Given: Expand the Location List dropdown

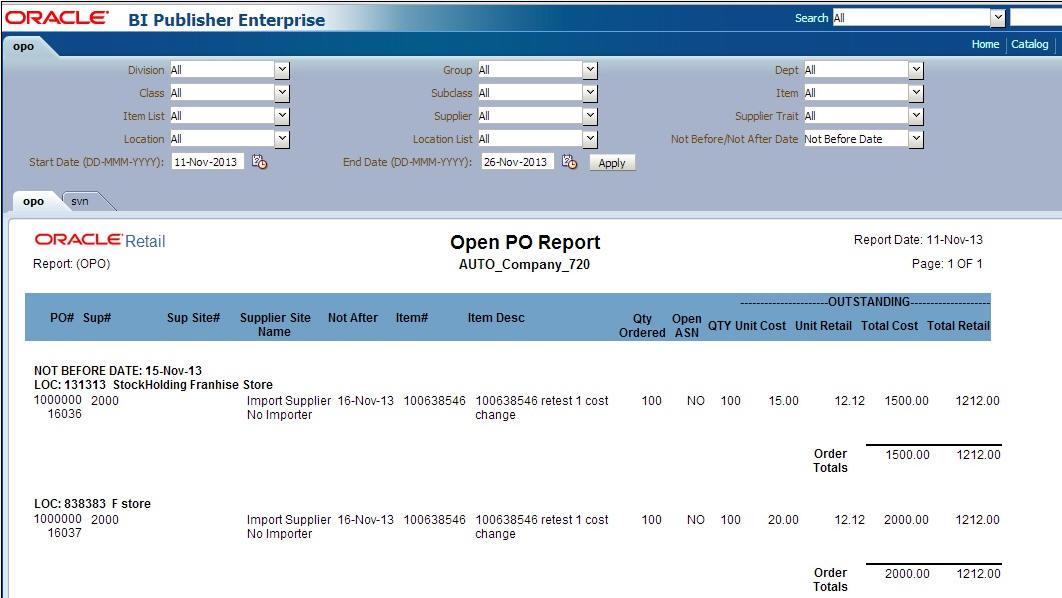Looking at the screenshot, I should point(590,139).
